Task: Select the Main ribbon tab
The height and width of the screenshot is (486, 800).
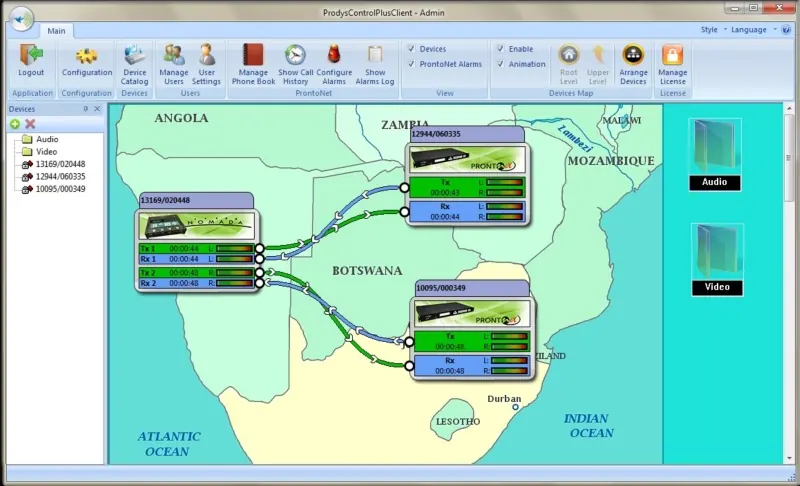Action: [x=56, y=31]
